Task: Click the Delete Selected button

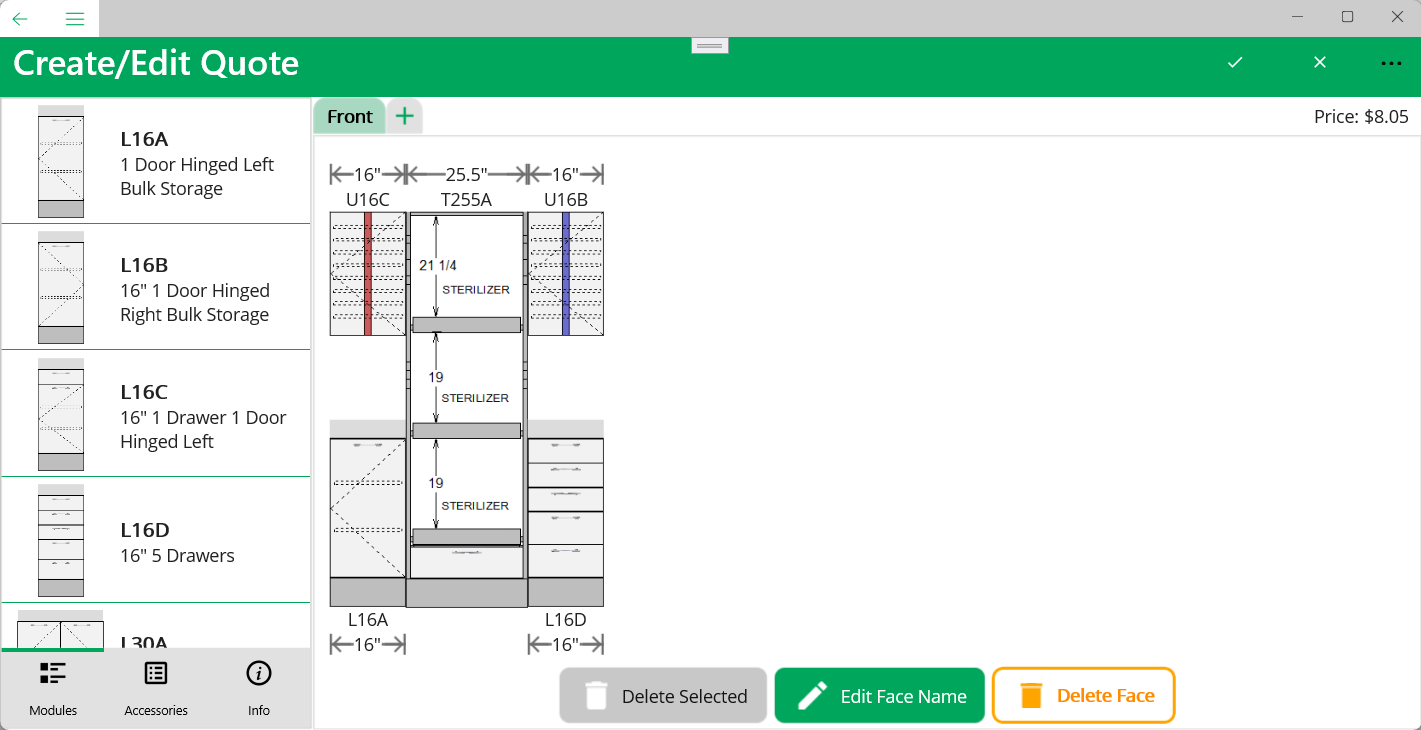Action: [x=663, y=696]
